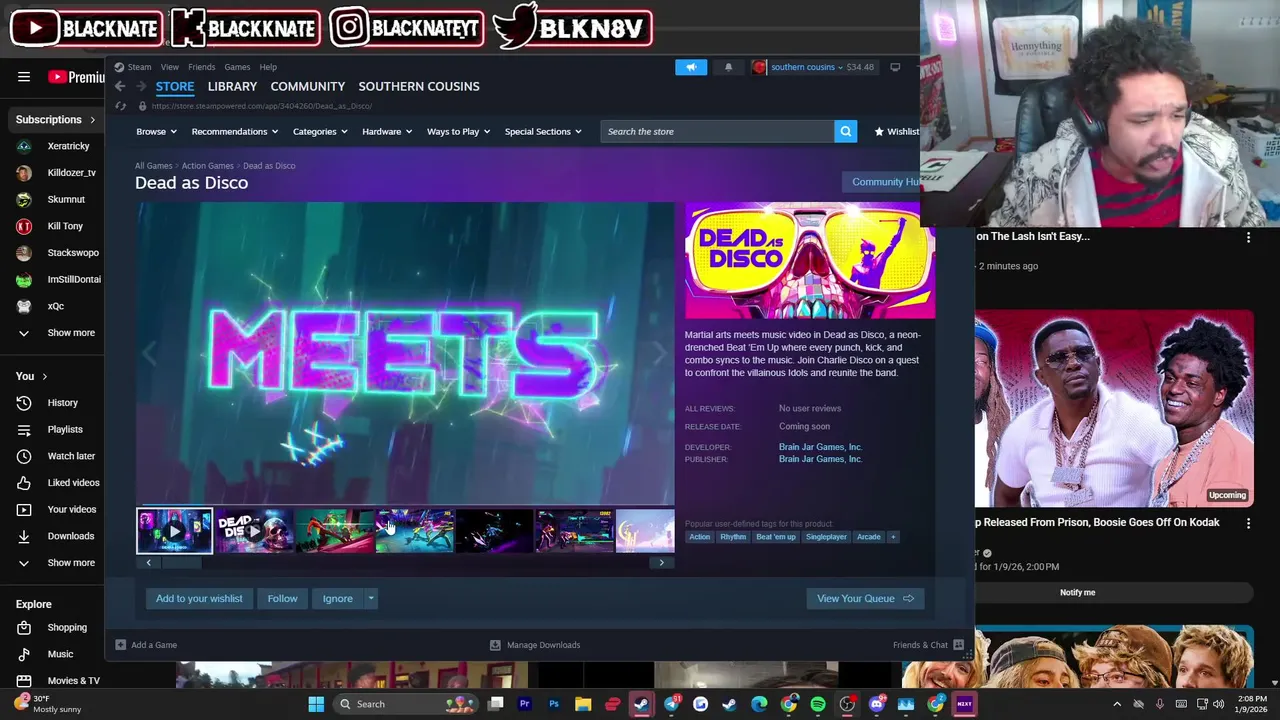Expand the Special Sections dropdown
This screenshot has width=1280, height=720.
(543, 132)
